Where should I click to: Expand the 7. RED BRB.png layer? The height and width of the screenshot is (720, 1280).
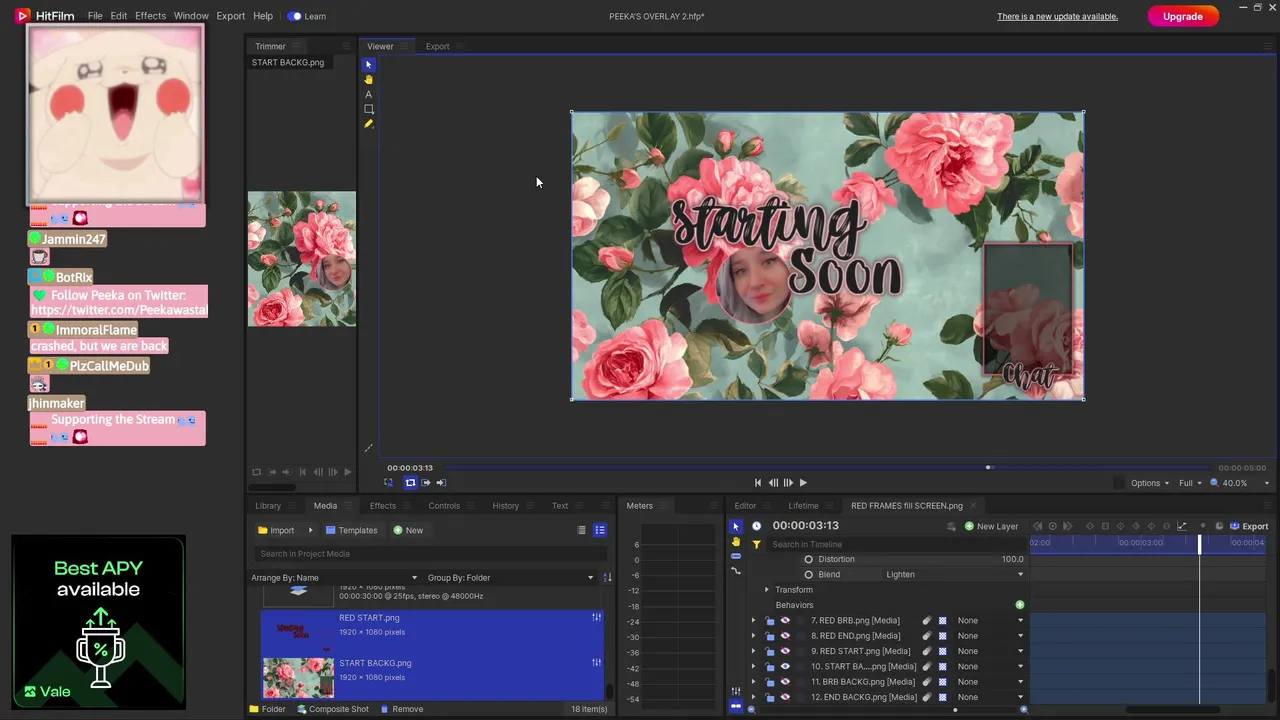click(x=754, y=621)
